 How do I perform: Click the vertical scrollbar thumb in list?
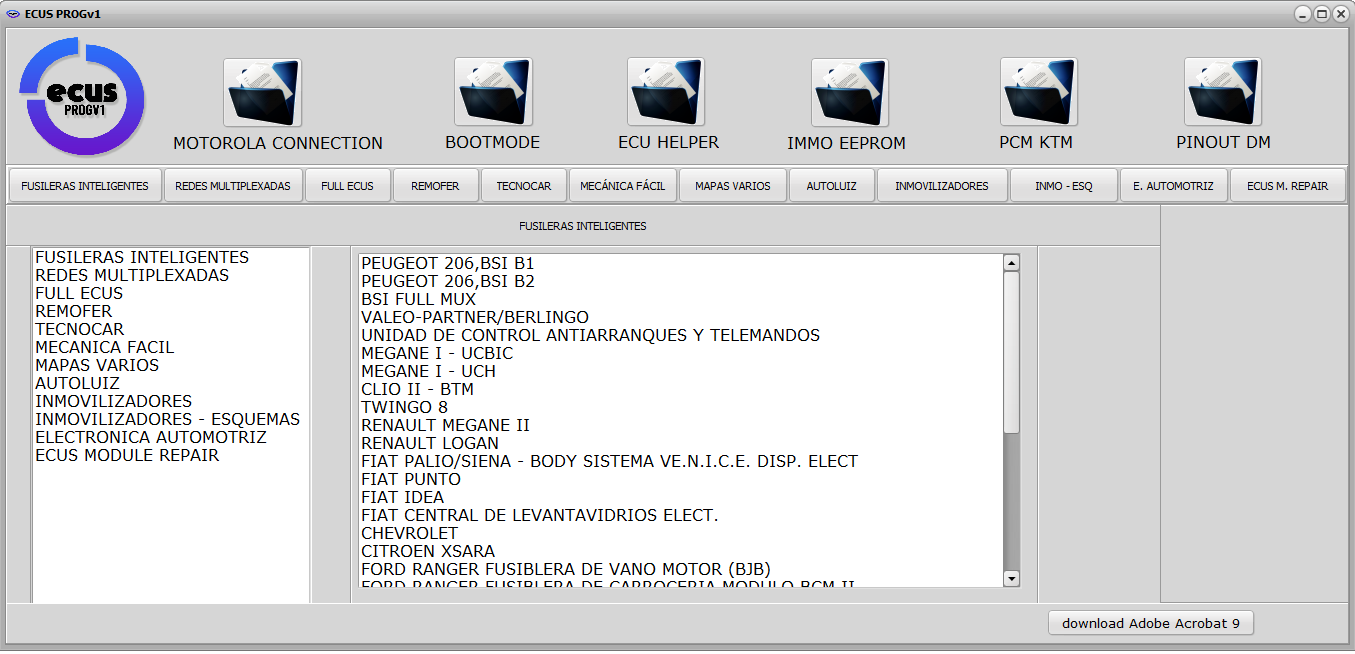pyautogui.click(x=1011, y=352)
